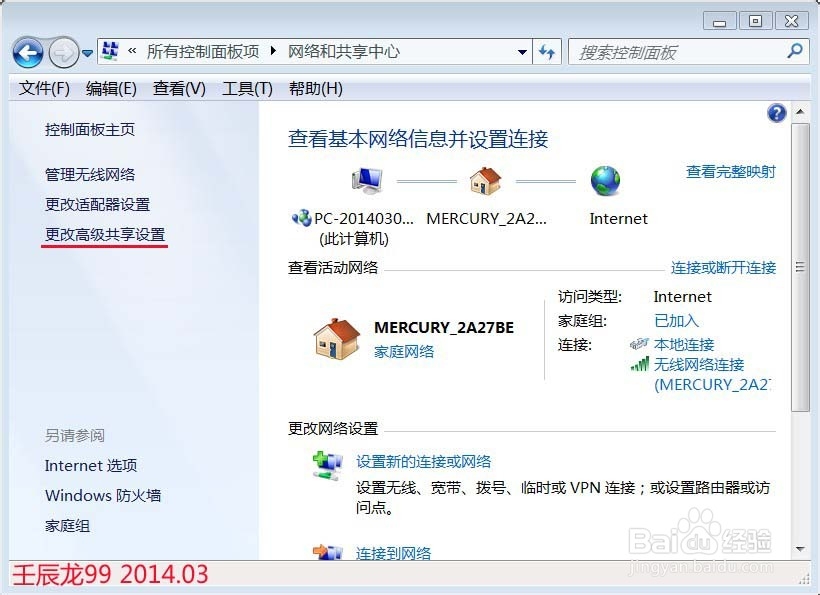This screenshot has height=595, width=820.
Task: Click the Control Panel icon in address bar
Action: pos(110,51)
